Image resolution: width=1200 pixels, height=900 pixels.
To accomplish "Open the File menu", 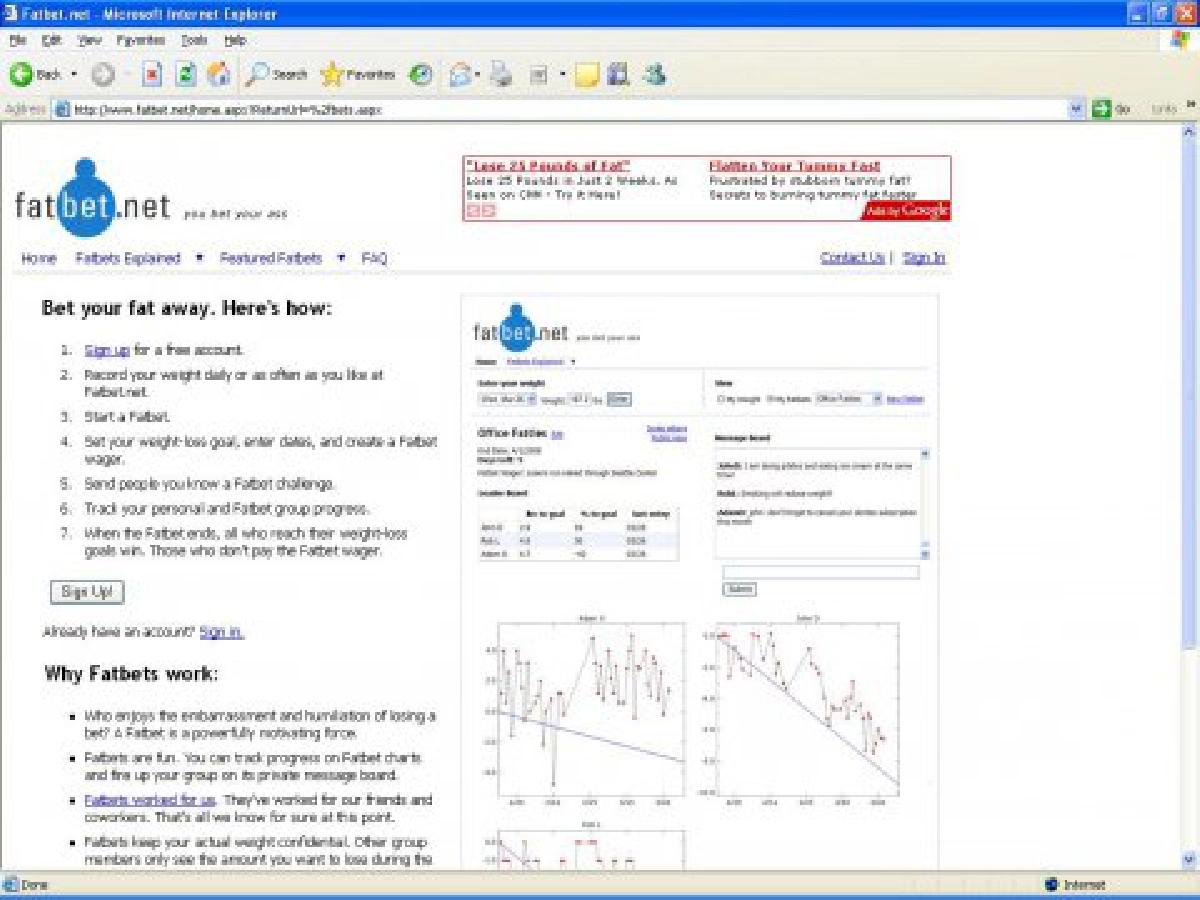I will 18,40.
